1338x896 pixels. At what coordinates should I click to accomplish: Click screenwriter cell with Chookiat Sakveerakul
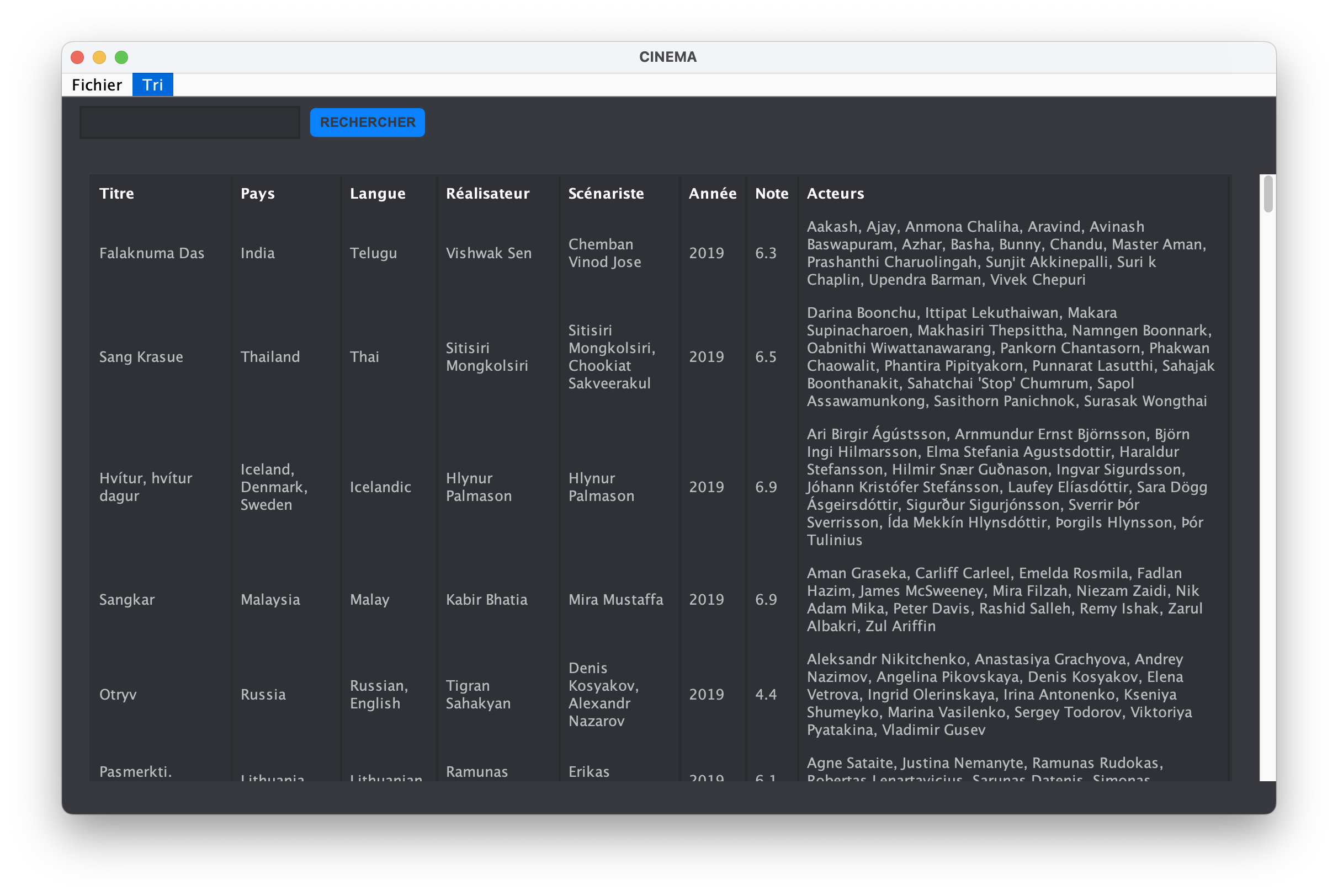tap(612, 357)
